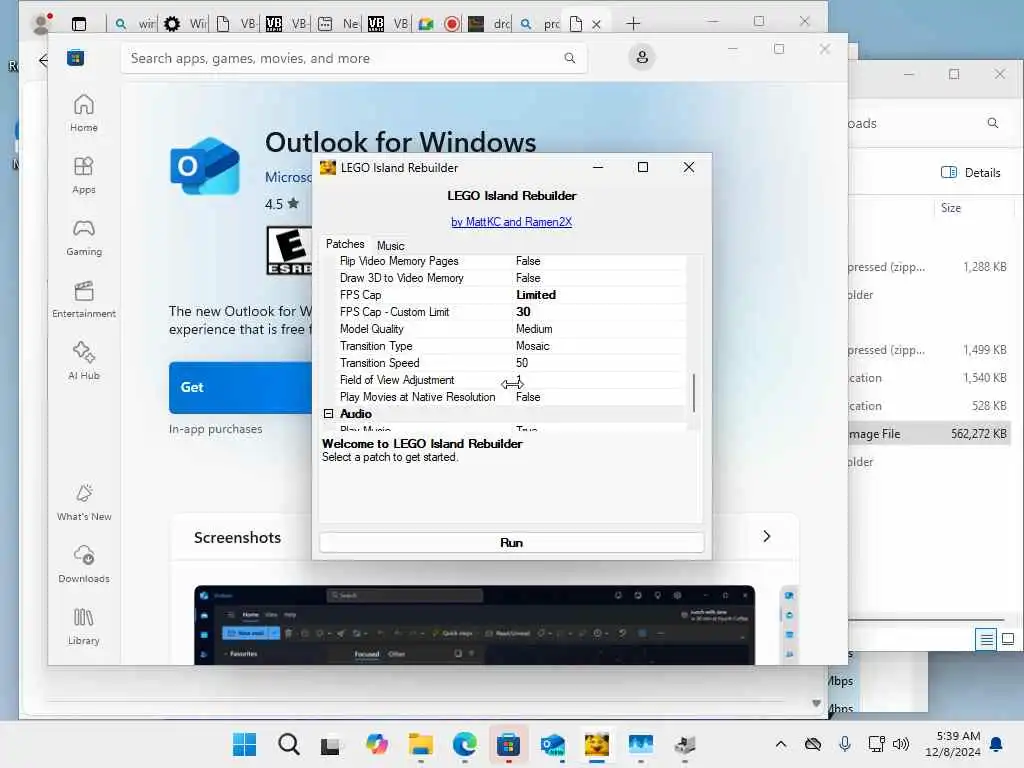Open Library in the Store sidebar

tap(84, 626)
